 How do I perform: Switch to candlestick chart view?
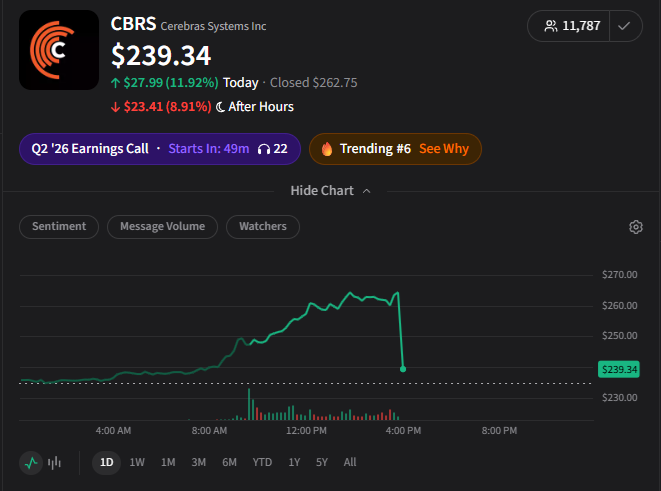pos(54,463)
